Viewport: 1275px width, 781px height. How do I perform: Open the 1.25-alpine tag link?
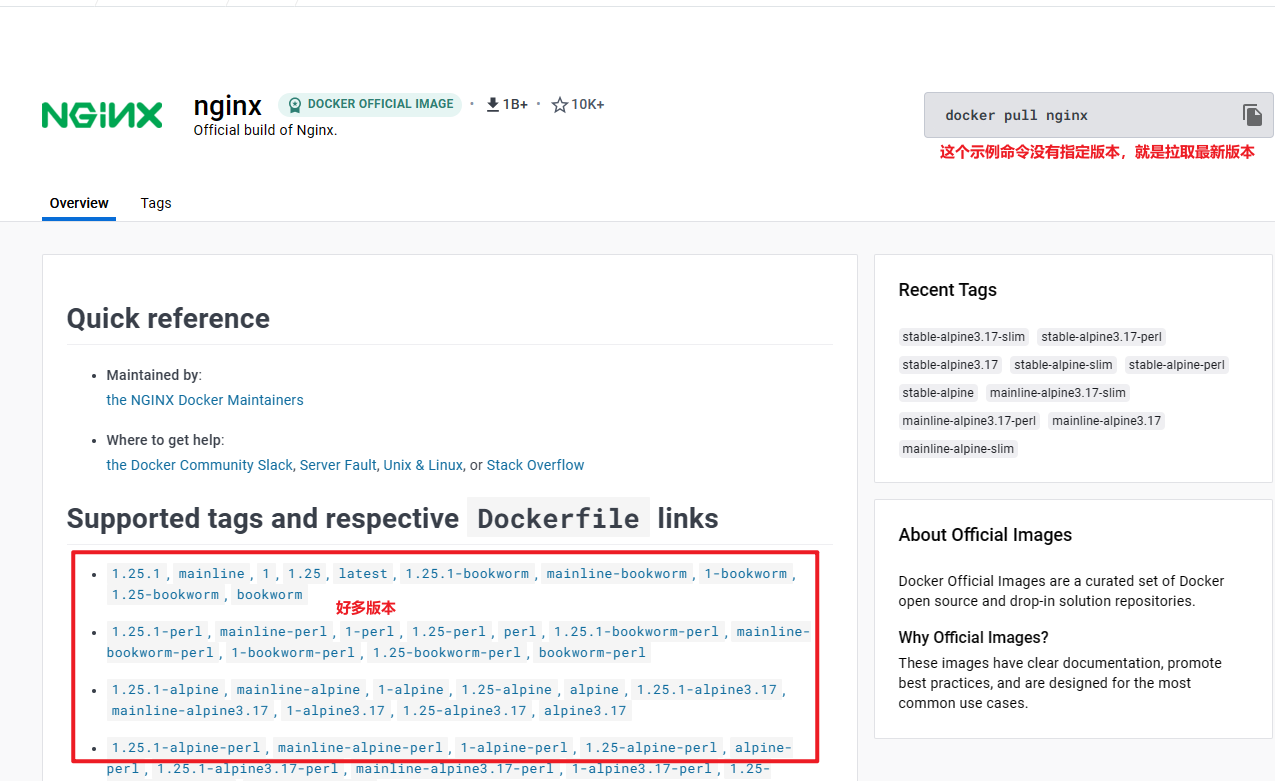(x=507, y=690)
